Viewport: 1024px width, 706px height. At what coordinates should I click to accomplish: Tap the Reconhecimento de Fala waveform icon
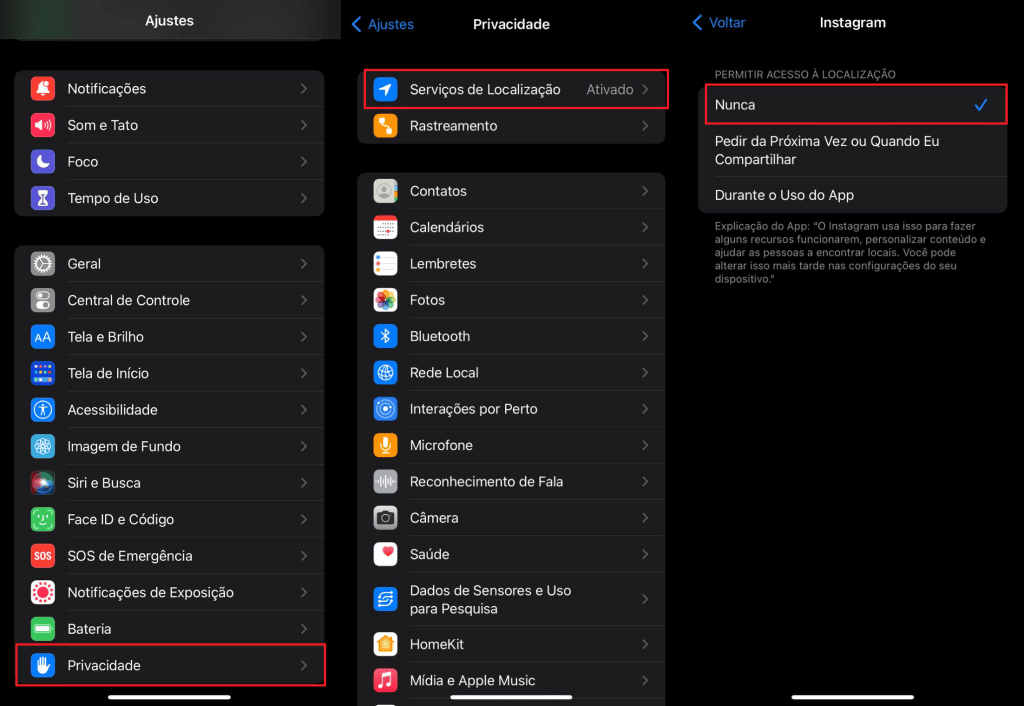pyautogui.click(x=385, y=482)
